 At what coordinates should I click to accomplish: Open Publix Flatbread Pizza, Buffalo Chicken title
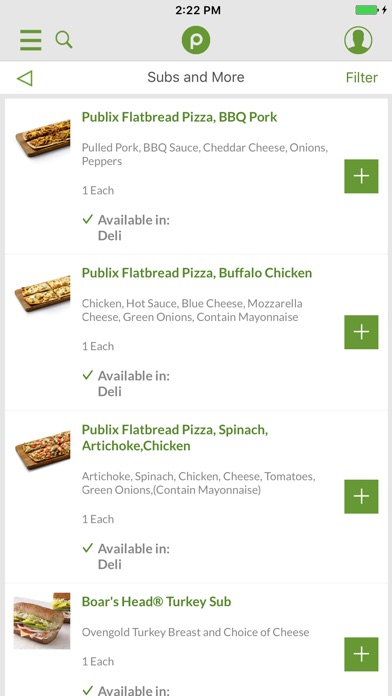click(197, 273)
